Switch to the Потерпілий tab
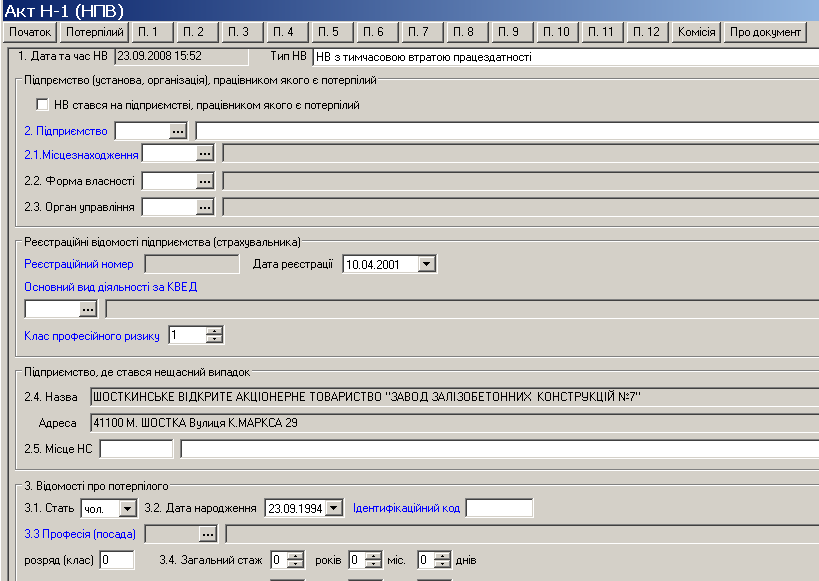 pos(95,32)
